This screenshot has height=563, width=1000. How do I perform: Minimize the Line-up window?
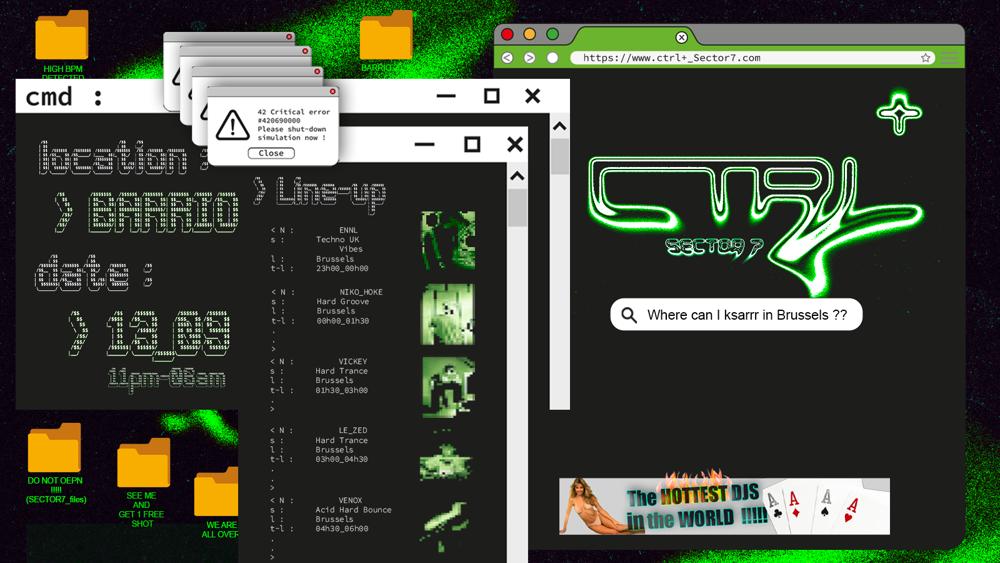pyautogui.click(x=424, y=145)
